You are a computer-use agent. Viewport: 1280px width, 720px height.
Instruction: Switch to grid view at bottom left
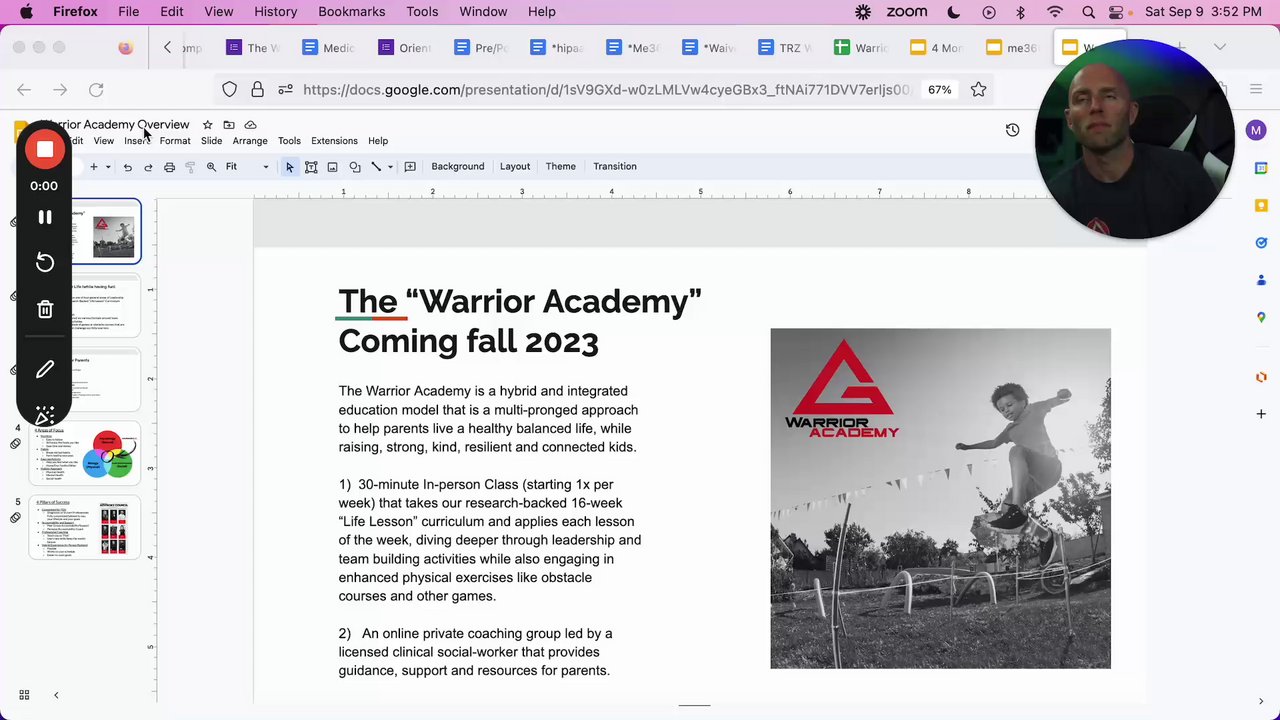coord(24,695)
